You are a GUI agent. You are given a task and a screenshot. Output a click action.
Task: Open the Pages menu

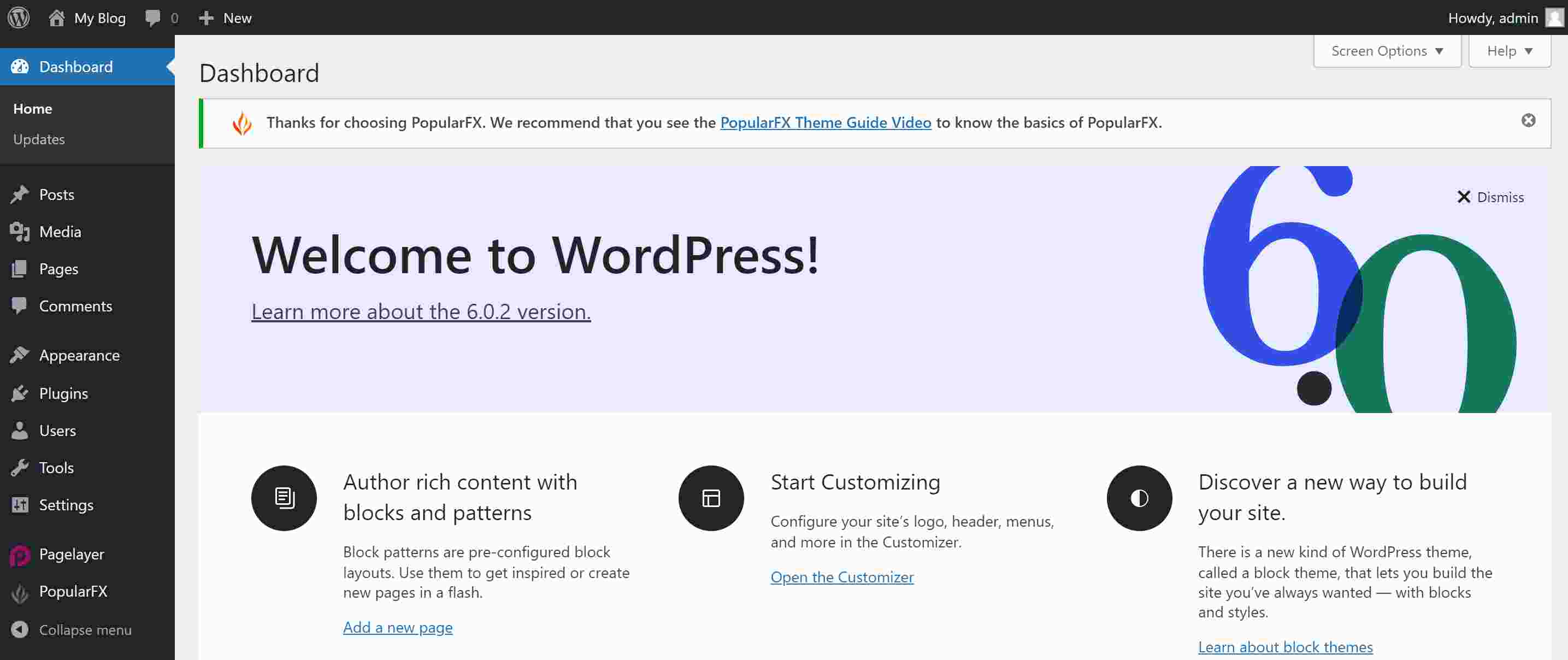87,268
